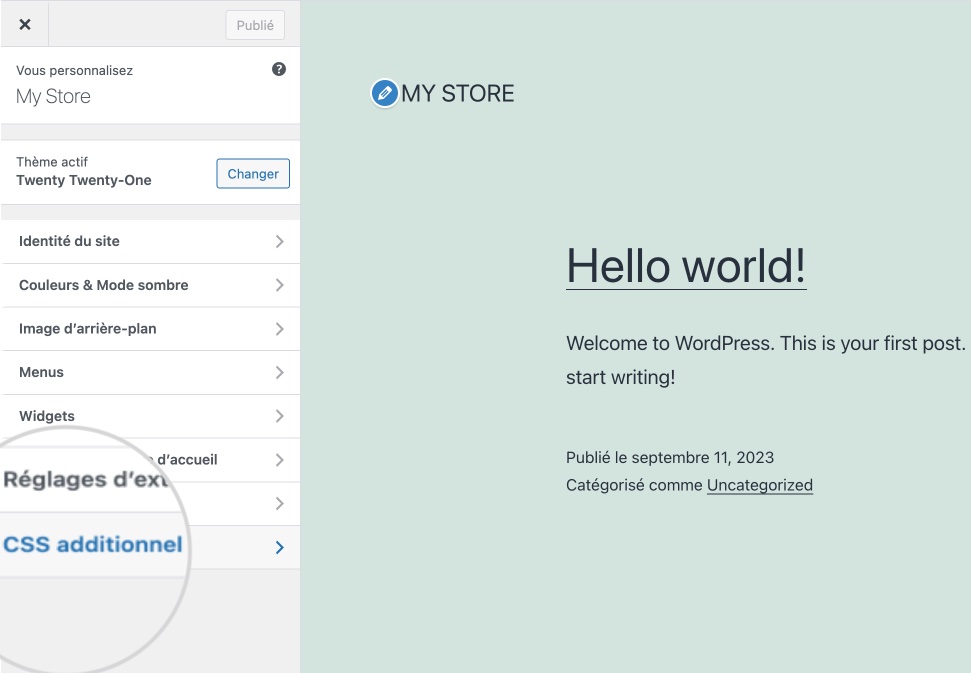Open the Identité du site section

(150, 241)
